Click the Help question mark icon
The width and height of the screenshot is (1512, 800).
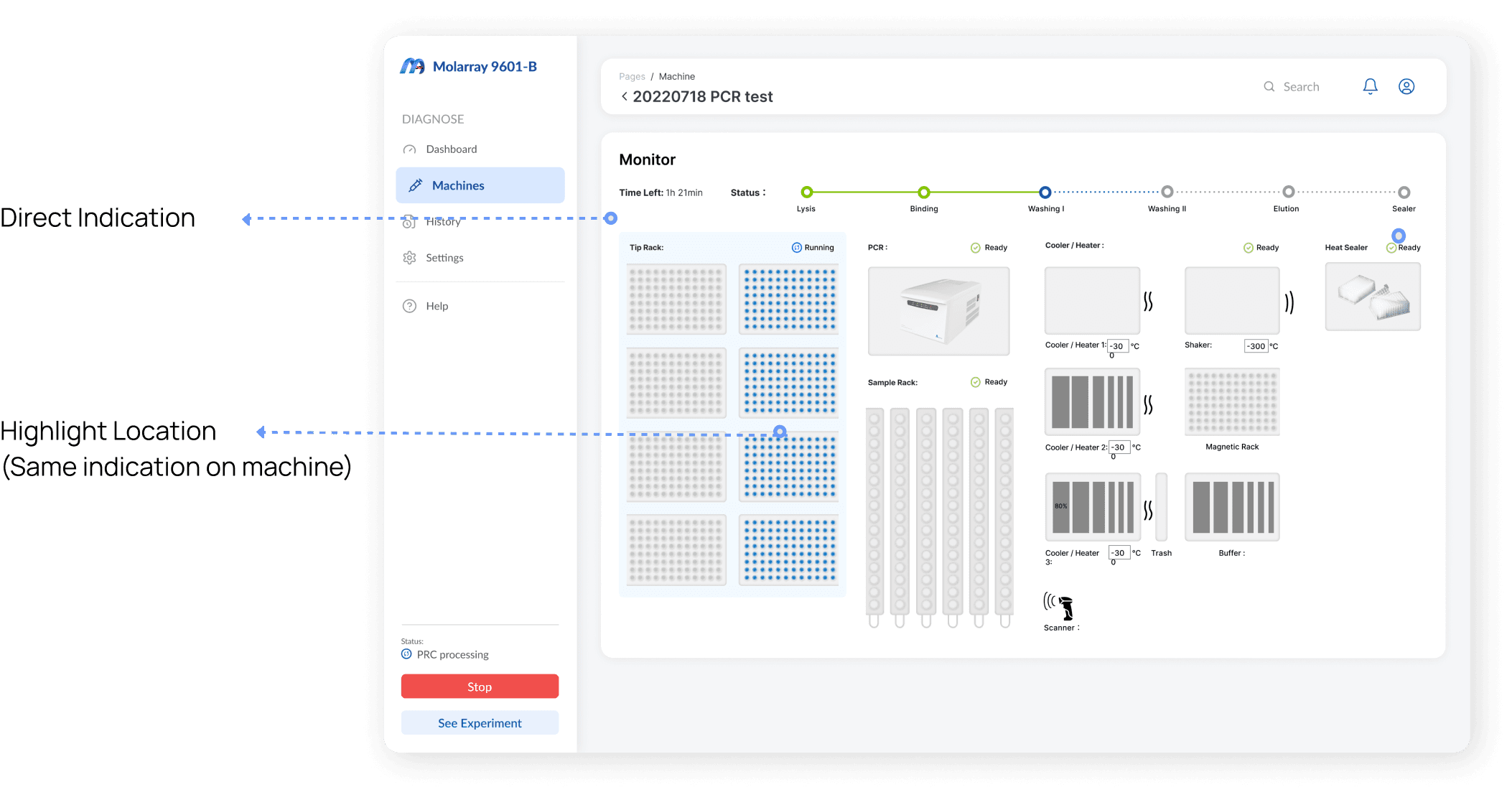point(409,306)
